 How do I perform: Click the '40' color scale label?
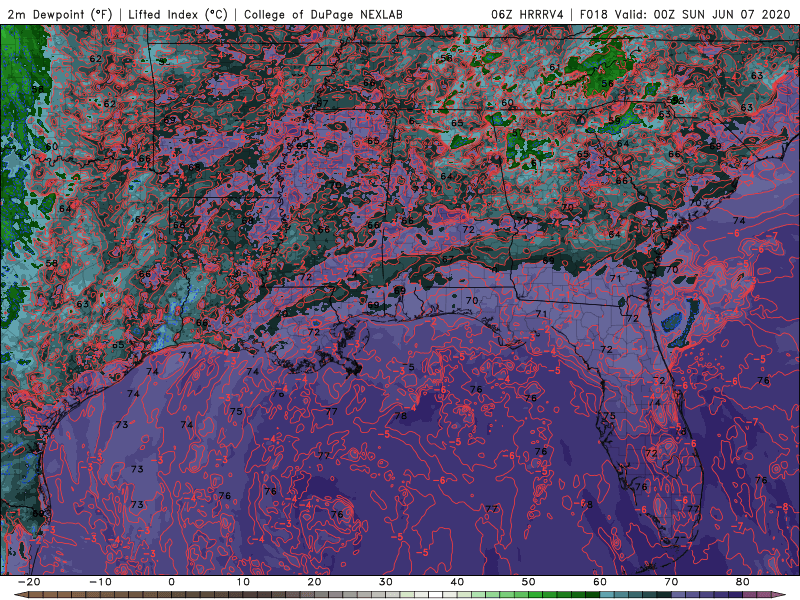457,582
